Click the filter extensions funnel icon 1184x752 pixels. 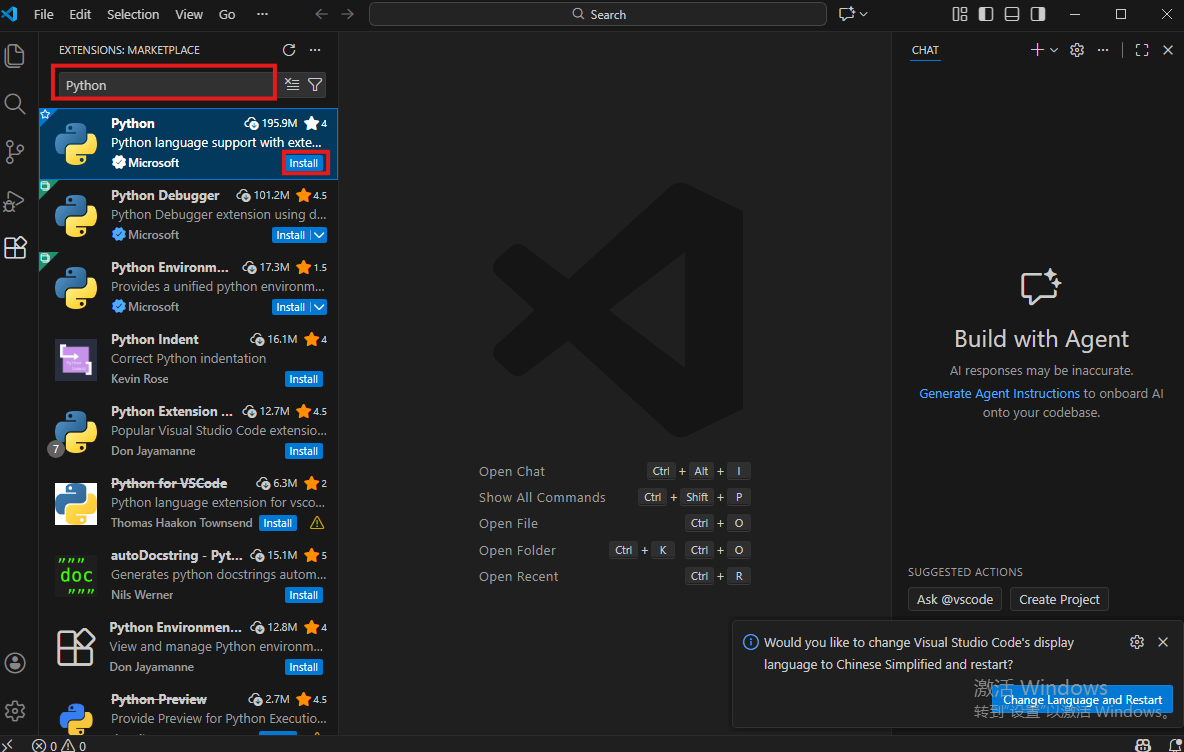click(x=315, y=85)
